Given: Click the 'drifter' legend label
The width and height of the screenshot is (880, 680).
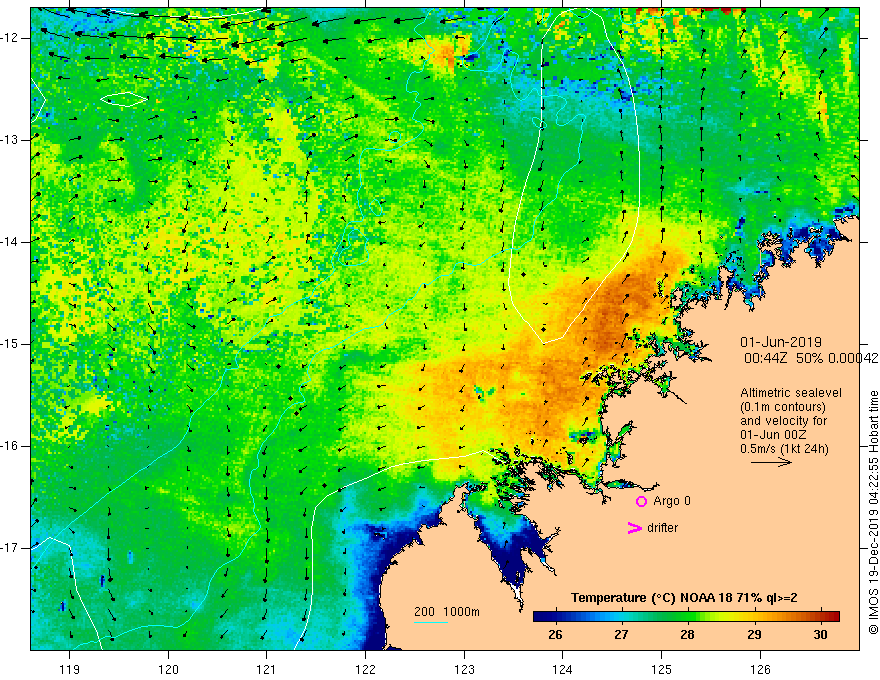Looking at the screenshot, I should (x=662, y=528).
